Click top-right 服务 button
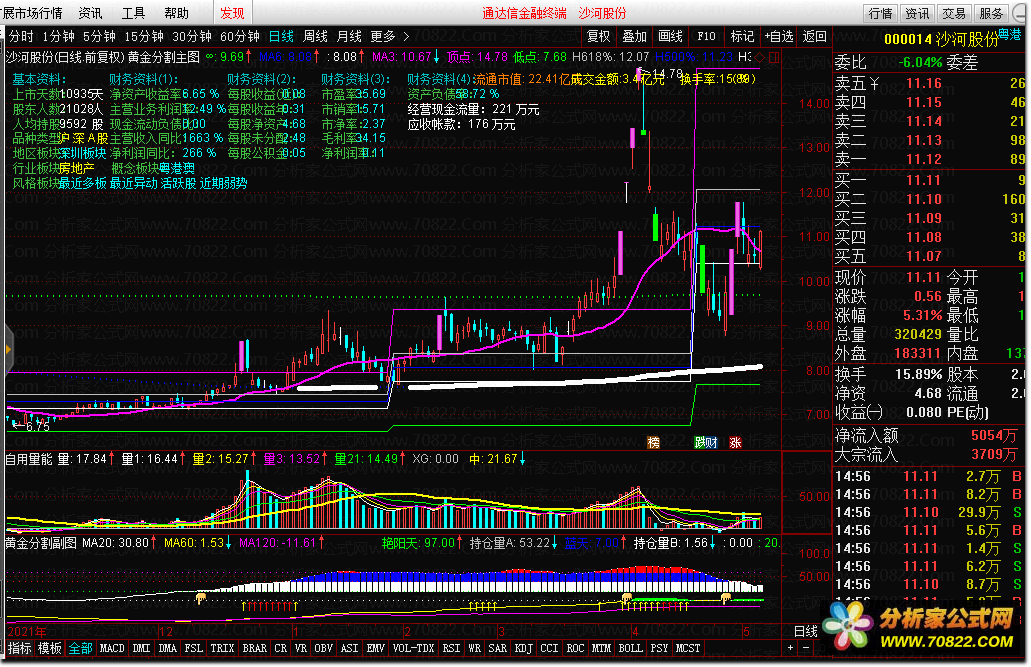 pos(990,13)
